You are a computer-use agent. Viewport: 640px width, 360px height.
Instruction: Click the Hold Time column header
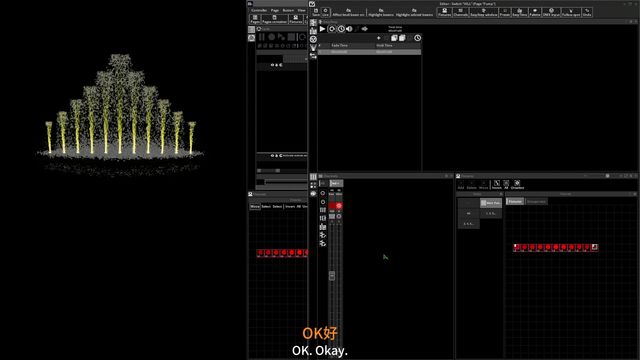[x=384, y=46]
